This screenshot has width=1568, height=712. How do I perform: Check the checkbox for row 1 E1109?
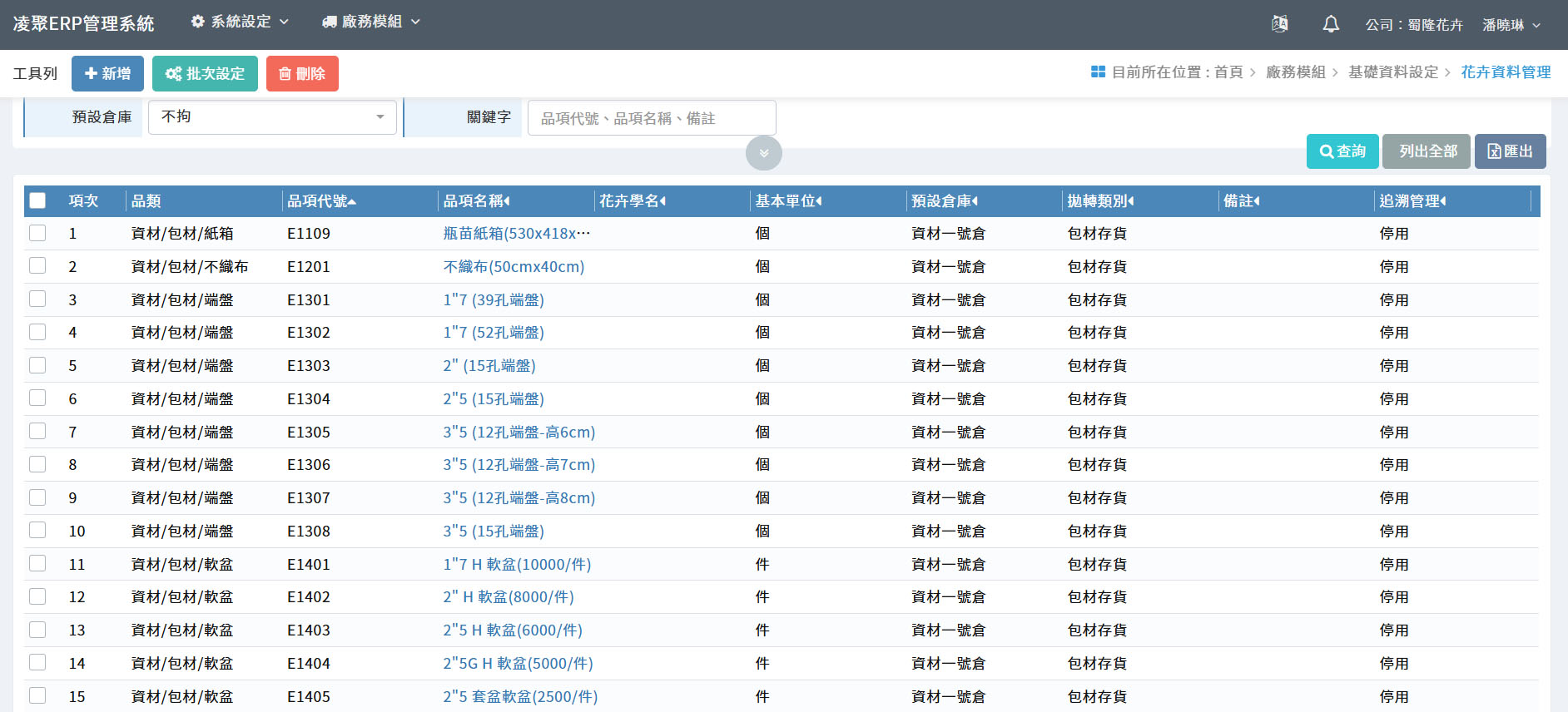[x=37, y=233]
